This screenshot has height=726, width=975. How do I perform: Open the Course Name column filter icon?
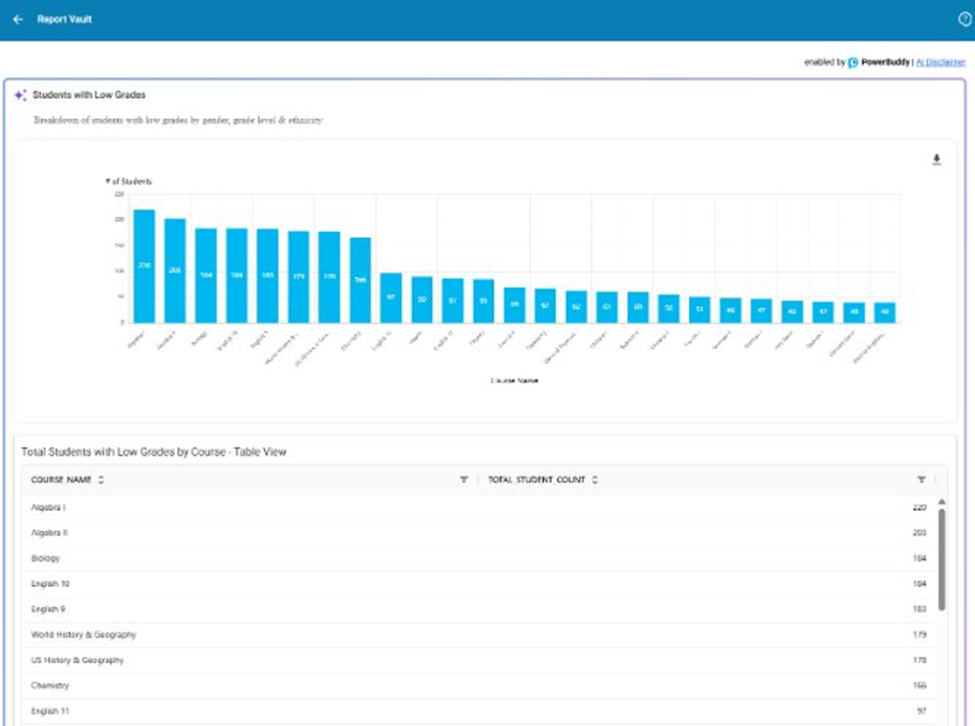click(464, 480)
